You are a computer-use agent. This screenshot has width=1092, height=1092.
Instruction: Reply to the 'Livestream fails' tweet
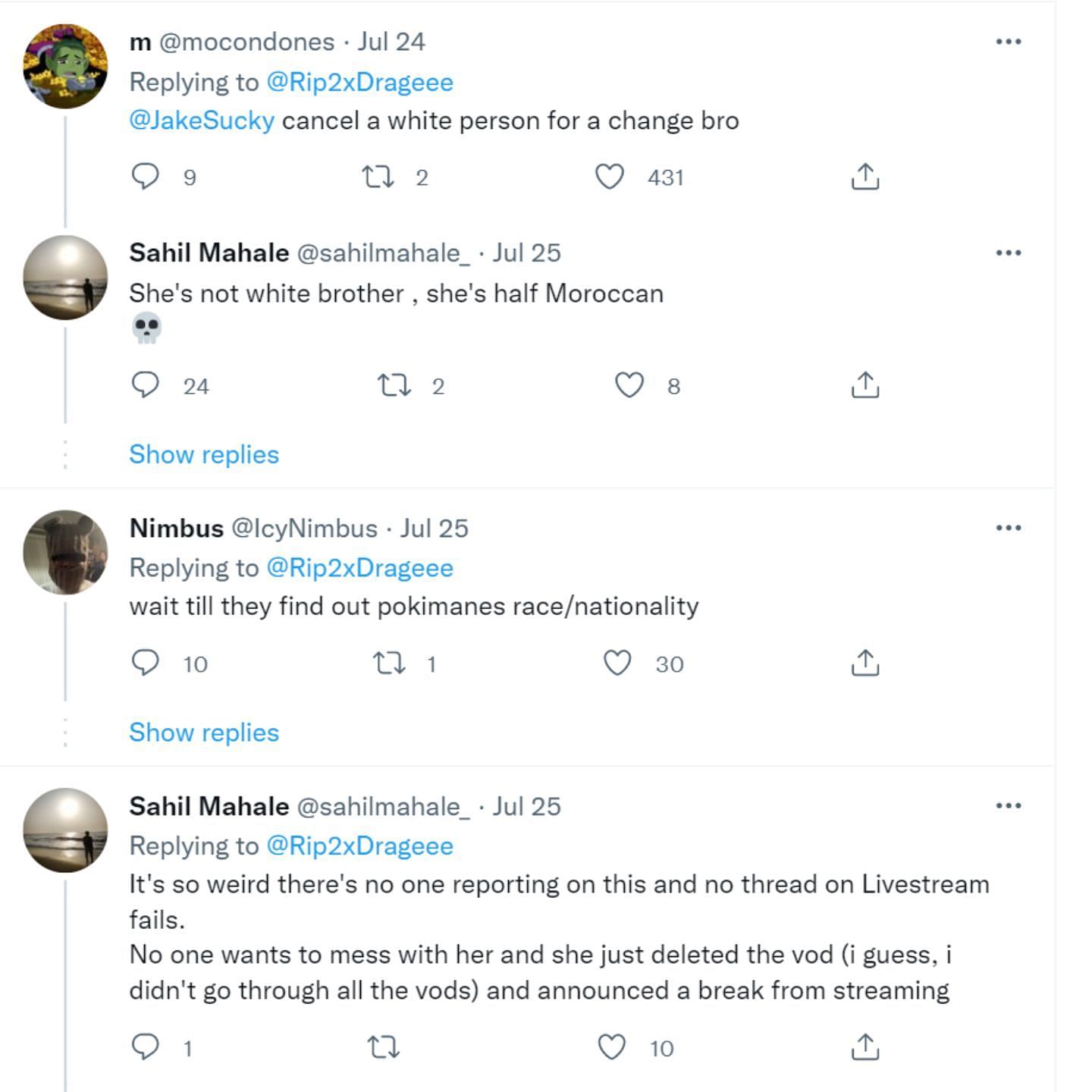point(145,1047)
